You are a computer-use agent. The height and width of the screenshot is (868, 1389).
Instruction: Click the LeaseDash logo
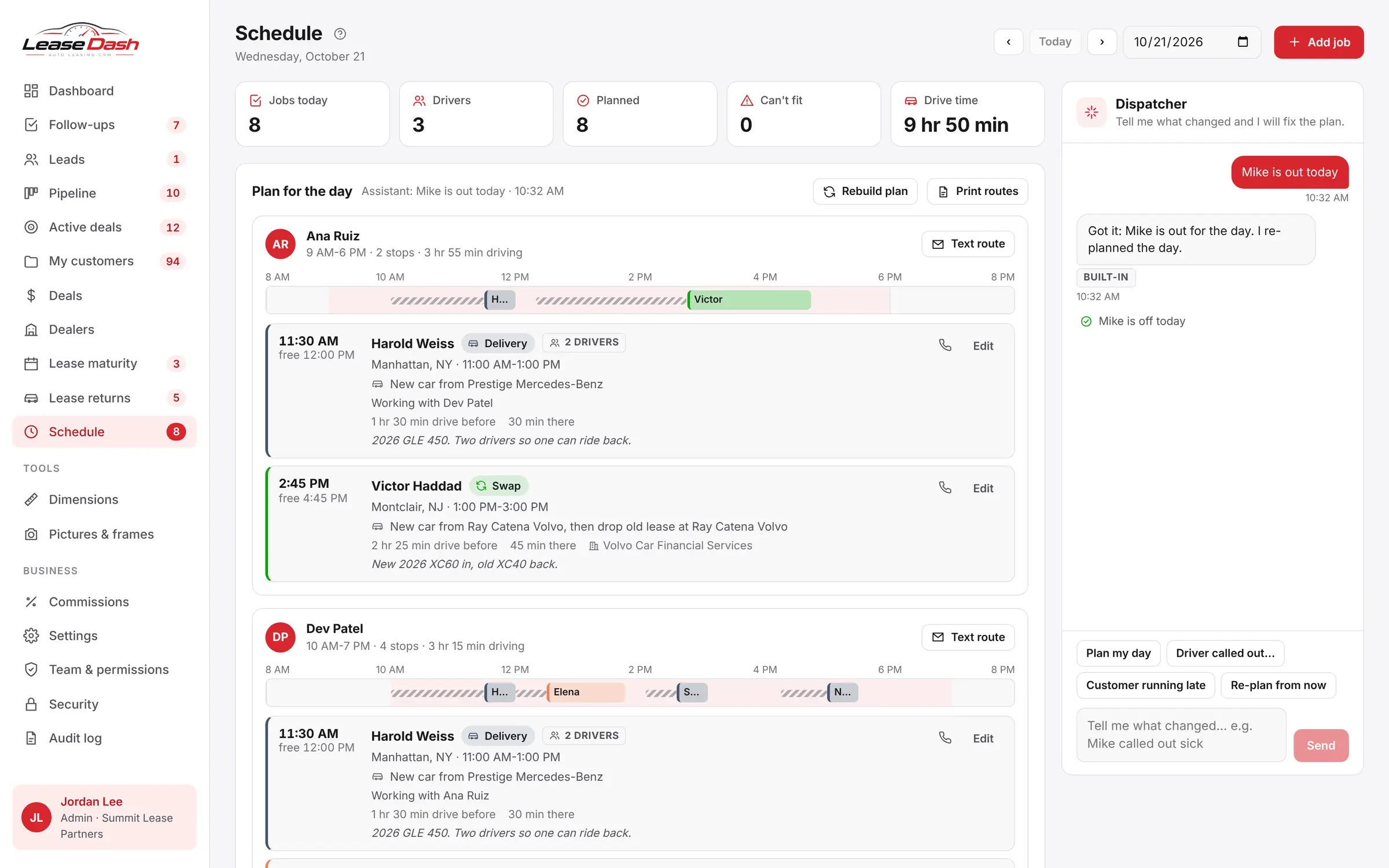coord(81,39)
